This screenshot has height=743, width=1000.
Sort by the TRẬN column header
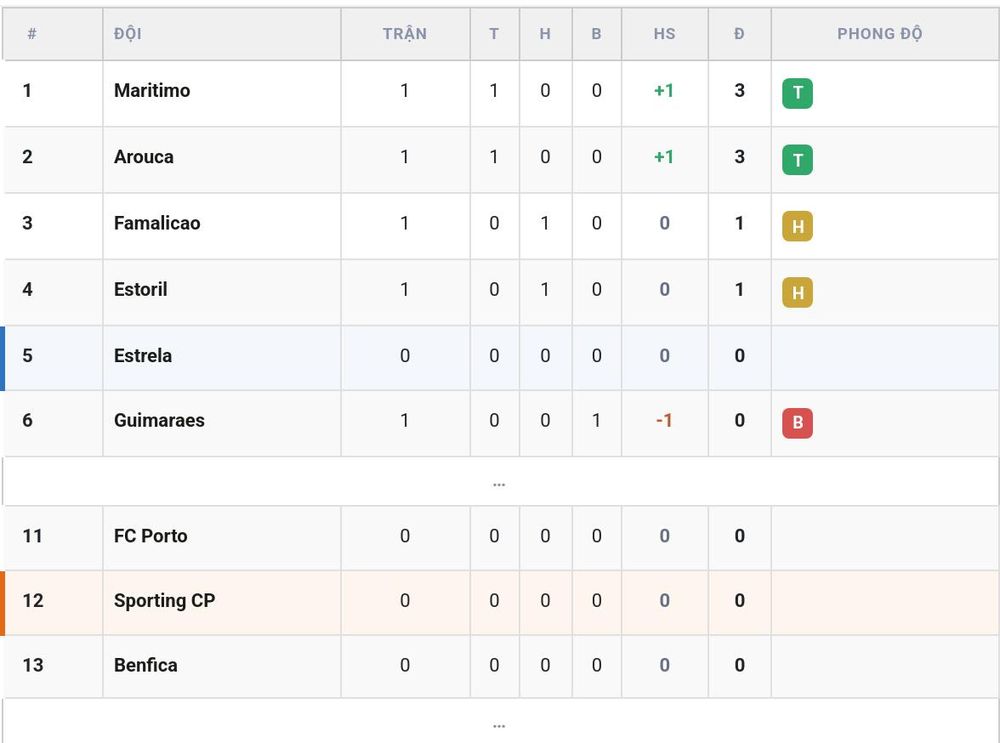point(404,34)
